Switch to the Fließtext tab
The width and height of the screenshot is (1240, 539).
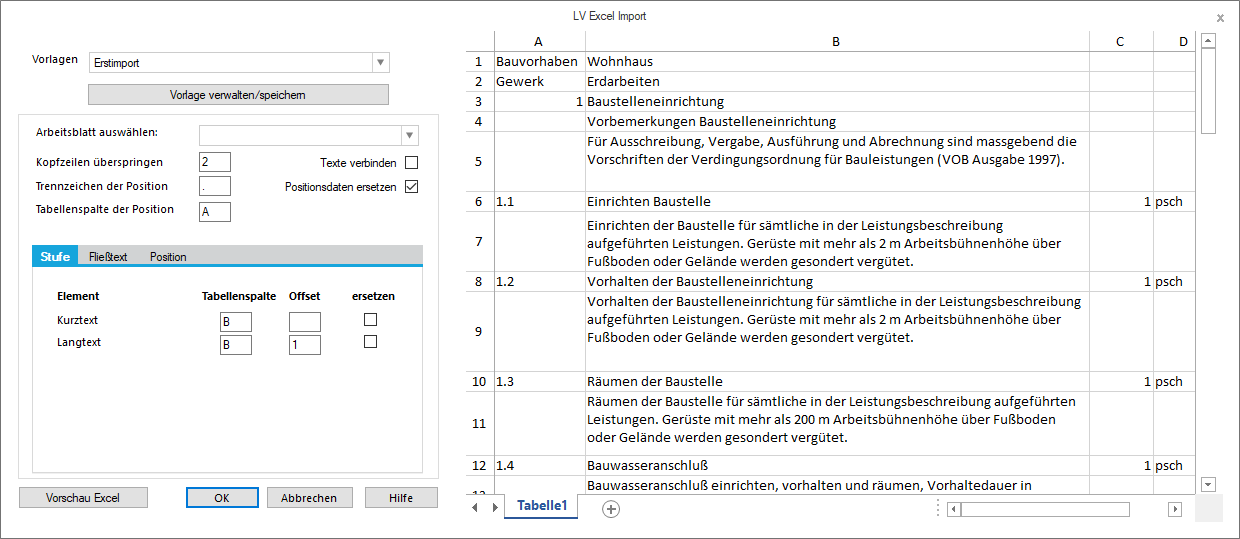point(108,257)
